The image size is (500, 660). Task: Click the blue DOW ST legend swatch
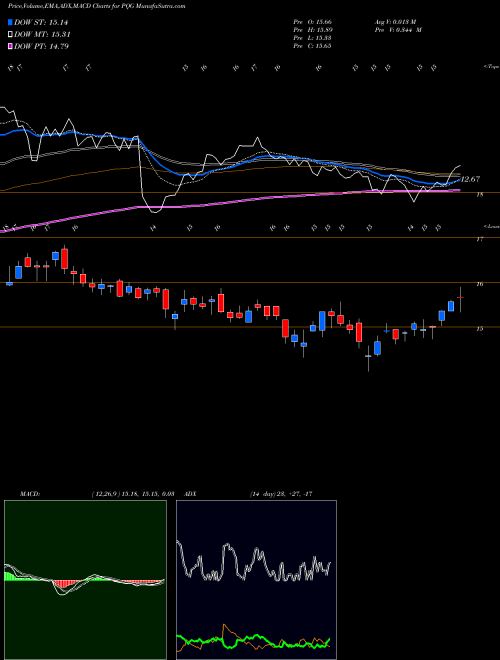tap(10, 22)
